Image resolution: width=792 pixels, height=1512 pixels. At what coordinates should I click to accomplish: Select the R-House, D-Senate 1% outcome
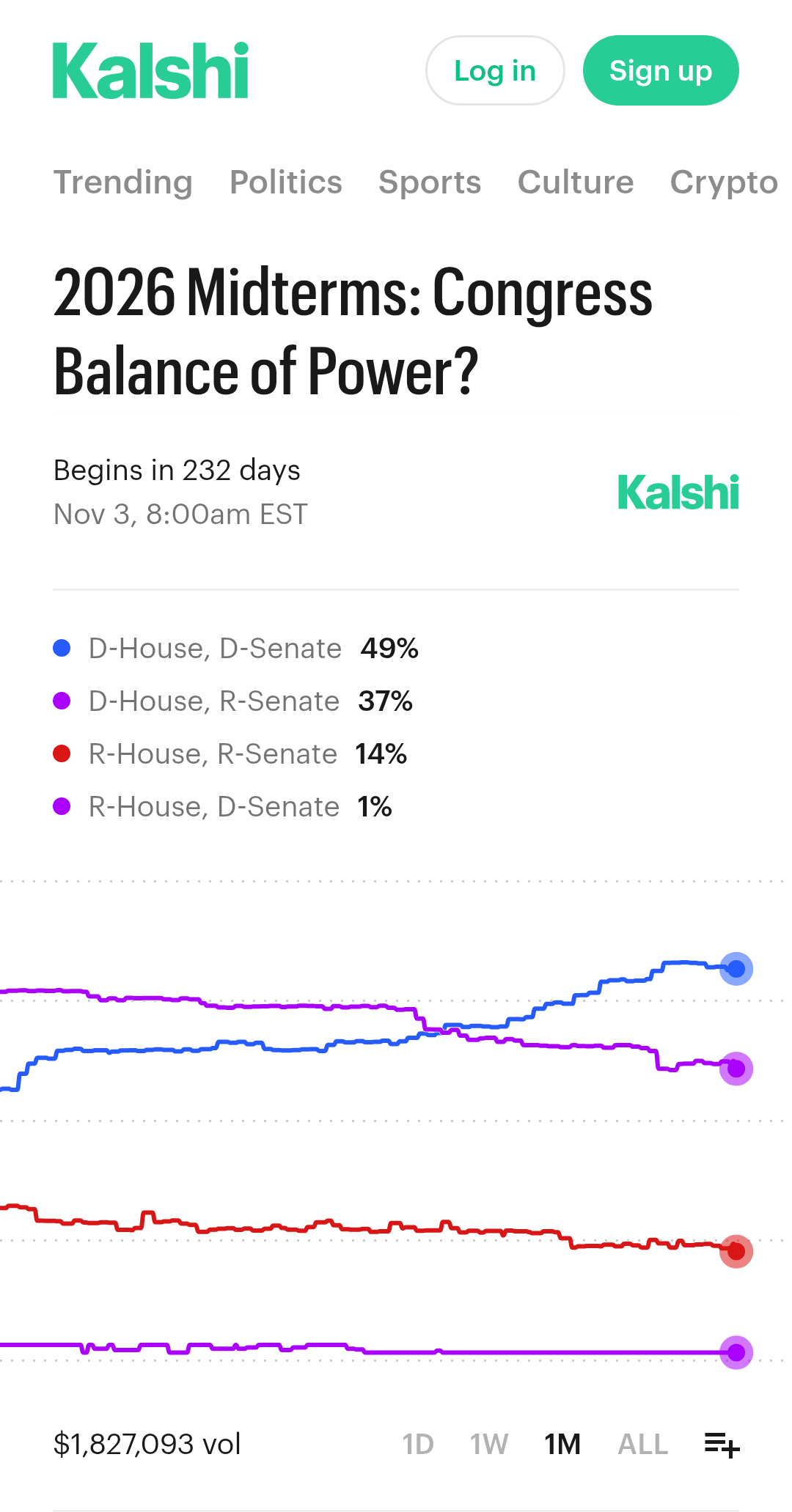point(223,807)
